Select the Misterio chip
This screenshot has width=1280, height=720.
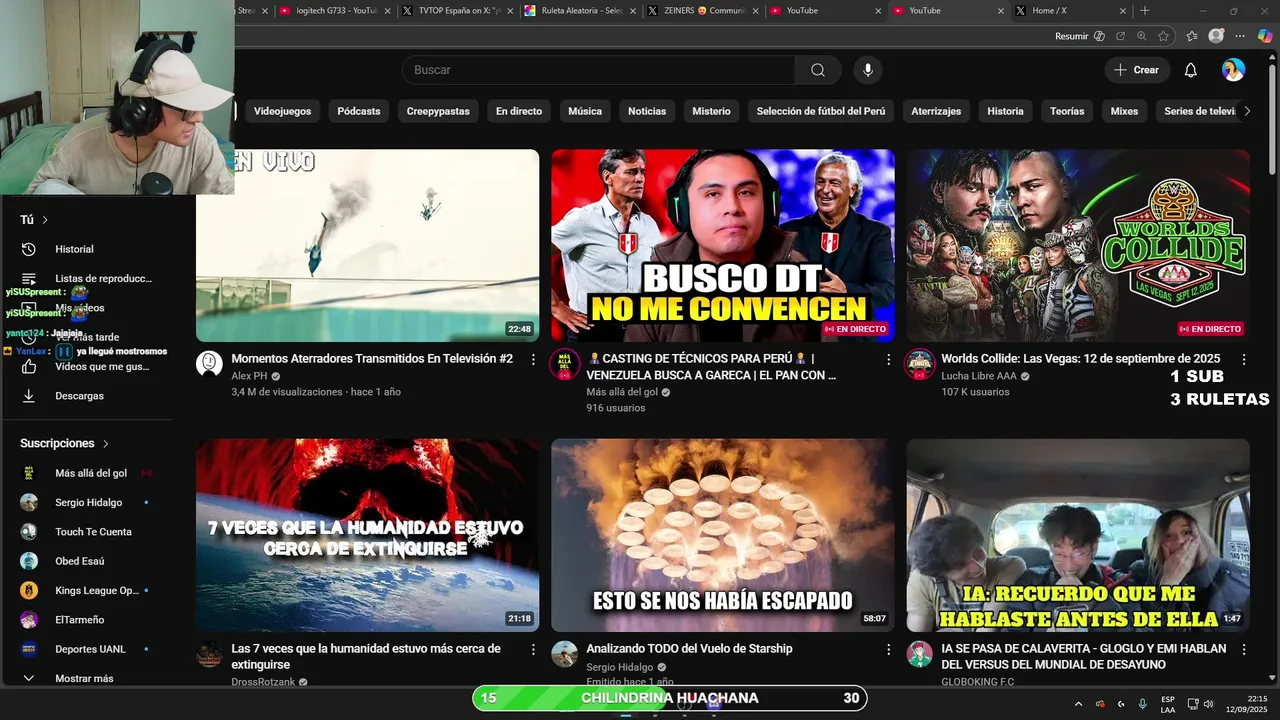pos(711,111)
